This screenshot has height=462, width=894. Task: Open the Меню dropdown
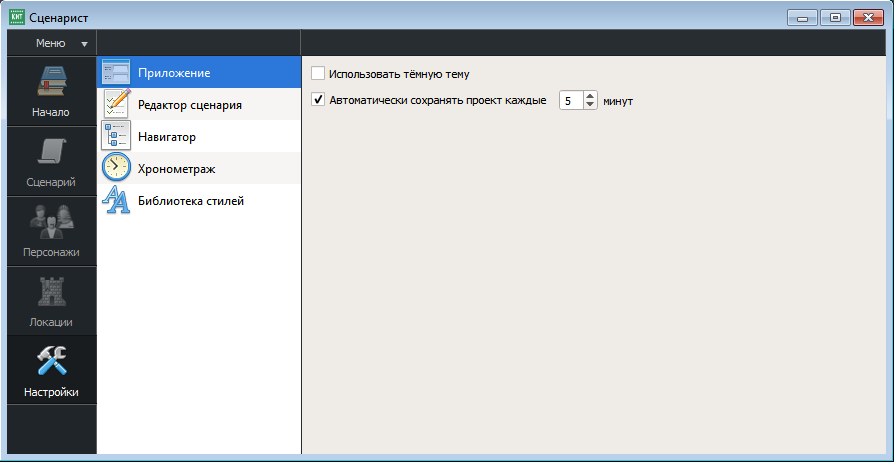pos(52,43)
